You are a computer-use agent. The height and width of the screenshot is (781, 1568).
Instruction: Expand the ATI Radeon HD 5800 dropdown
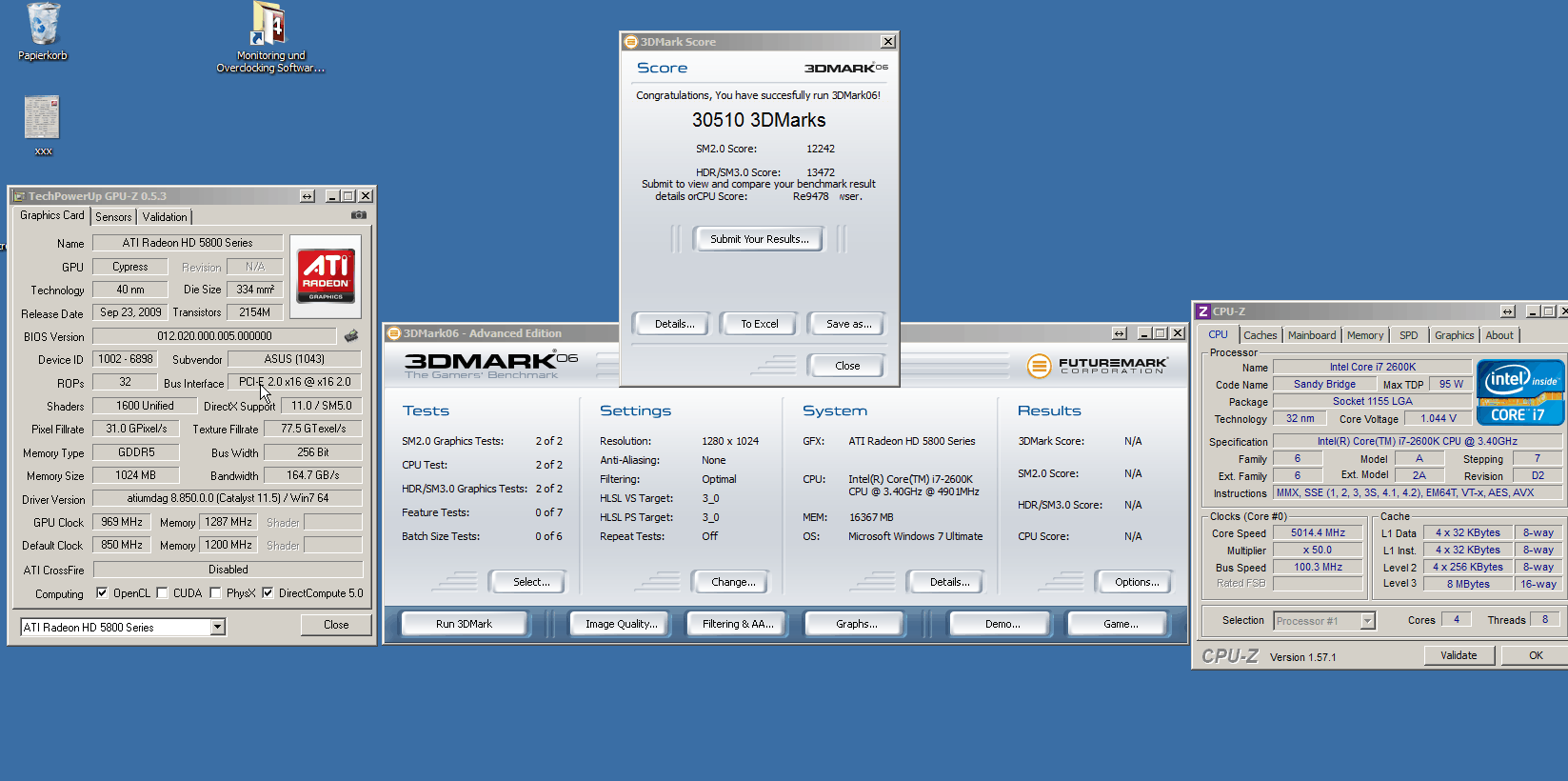(x=217, y=627)
